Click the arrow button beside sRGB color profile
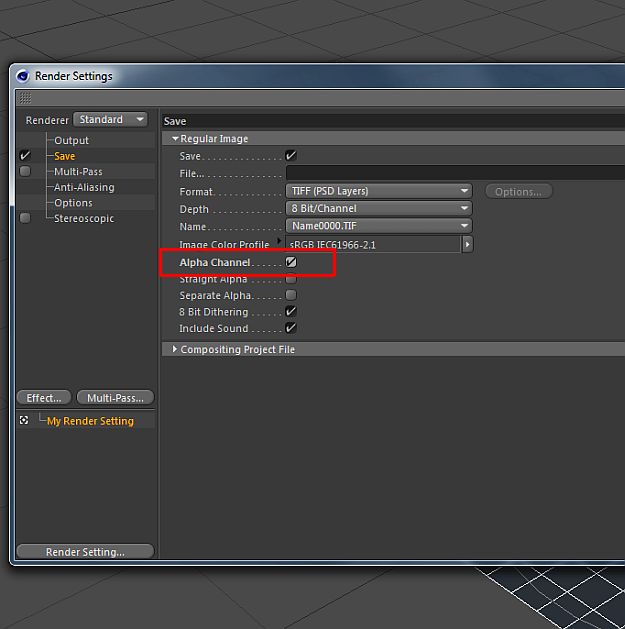 click(467, 244)
